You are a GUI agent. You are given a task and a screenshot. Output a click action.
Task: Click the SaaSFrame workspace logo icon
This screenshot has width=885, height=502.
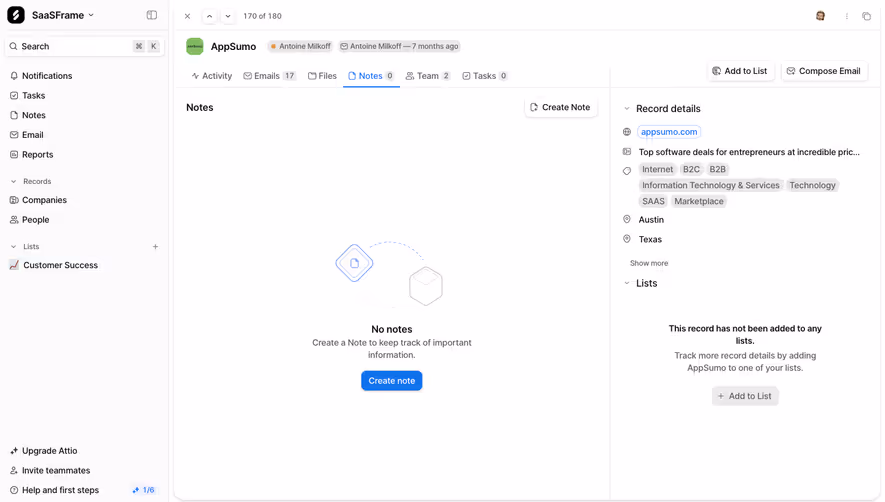(x=16, y=15)
